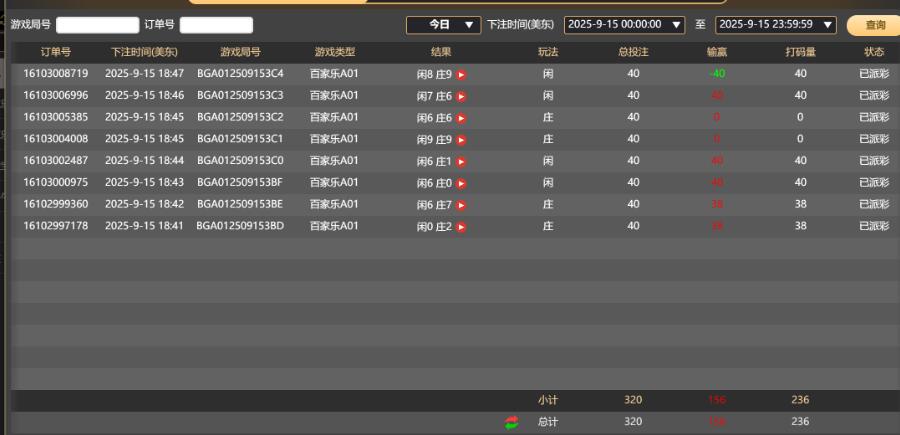
Task: Play video replay for order 16103006996
Action: tap(461, 96)
